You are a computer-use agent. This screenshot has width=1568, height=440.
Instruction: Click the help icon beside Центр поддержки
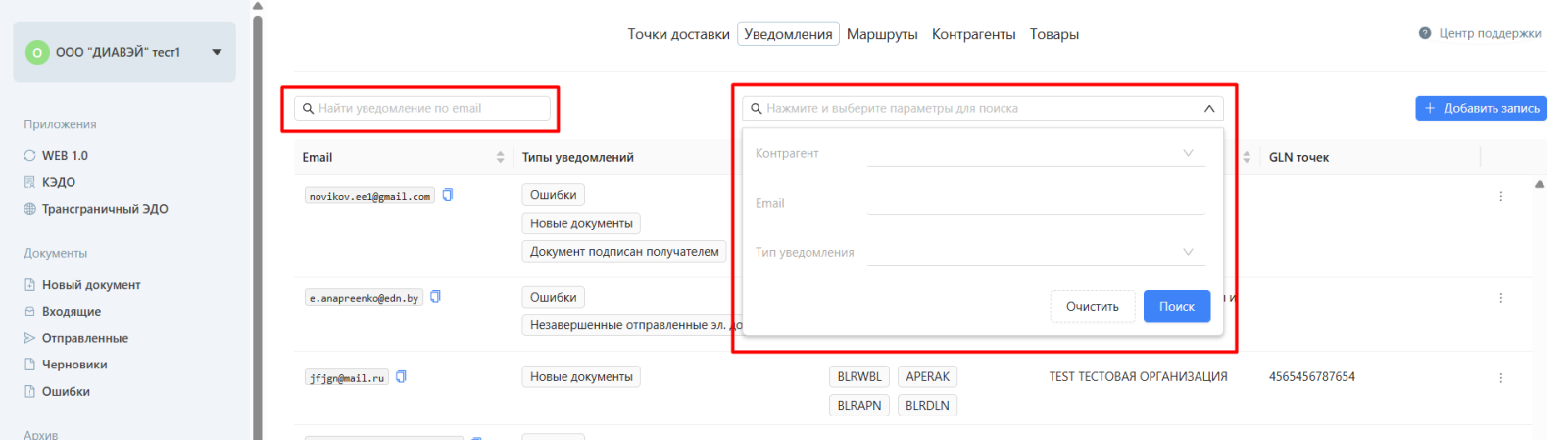(1425, 33)
